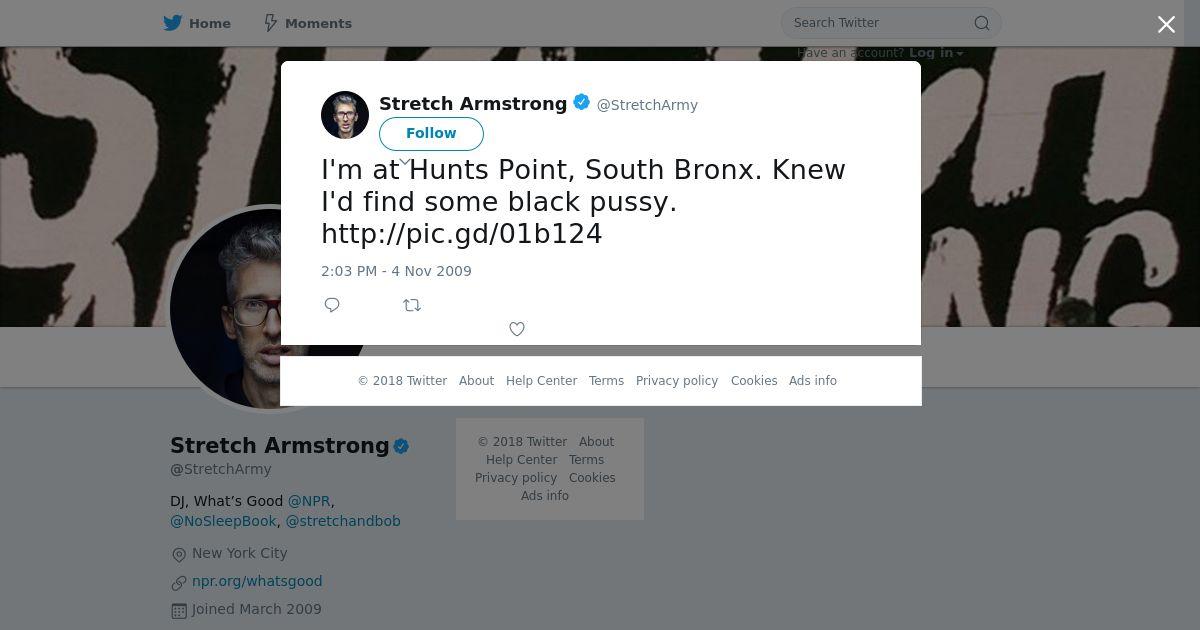Image resolution: width=1200 pixels, height=630 pixels.
Task: Click into Search Twitter field
Action: pyautogui.click(x=880, y=23)
